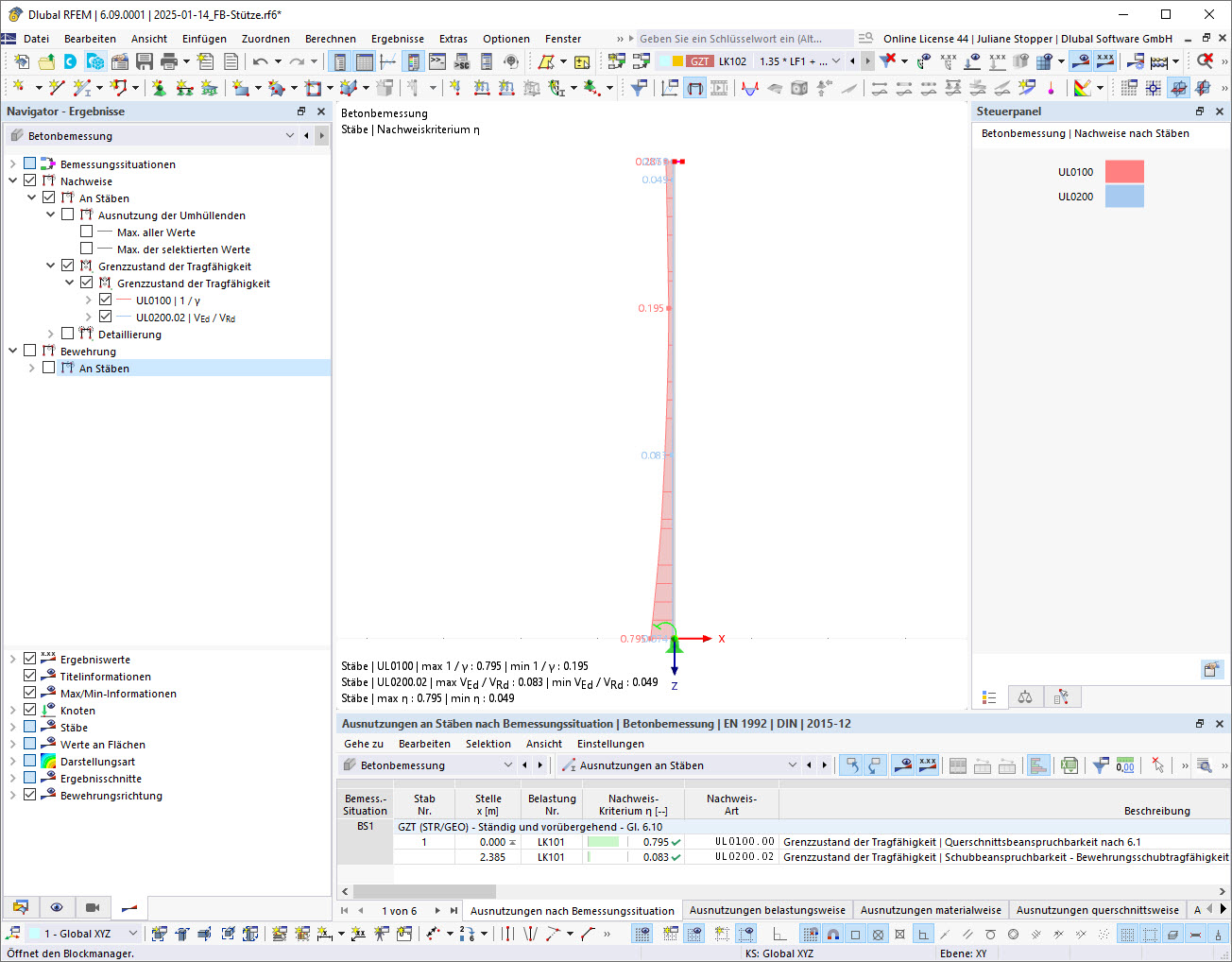
Task: Open the Betonbemessung dropdown in results table
Action: [x=507, y=765]
